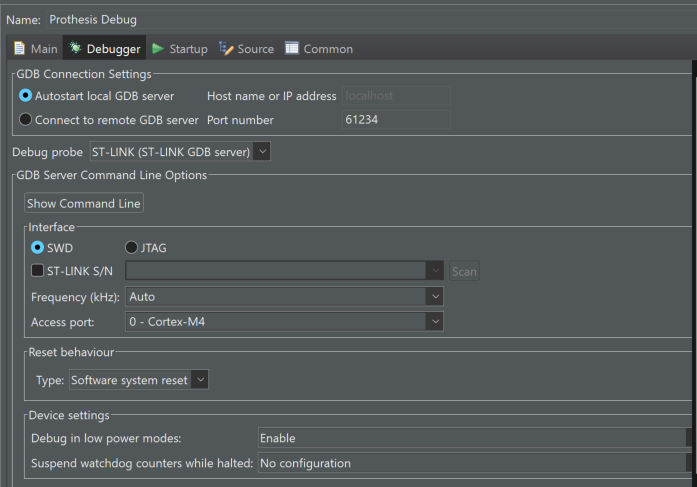Click the Startup tab green arrow icon
The image size is (697, 487).
pos(158,48)
